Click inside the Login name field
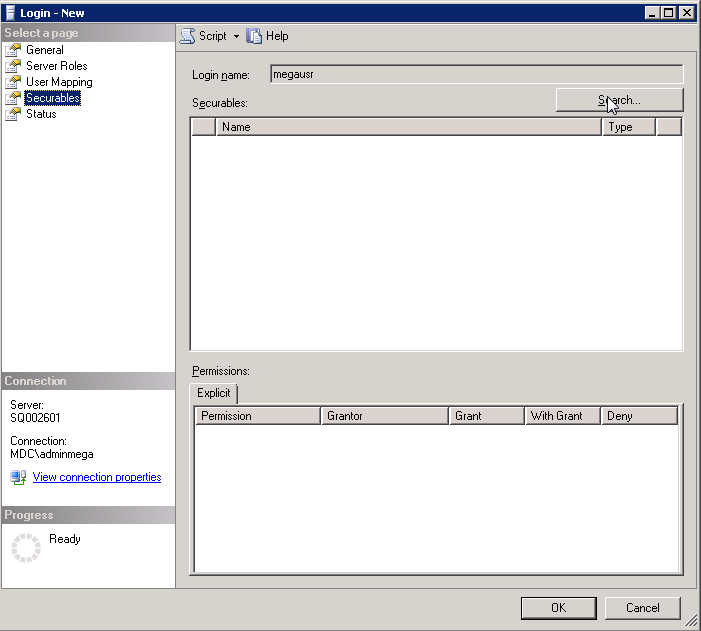Viewport: 701px width, 631px height. 476,74
